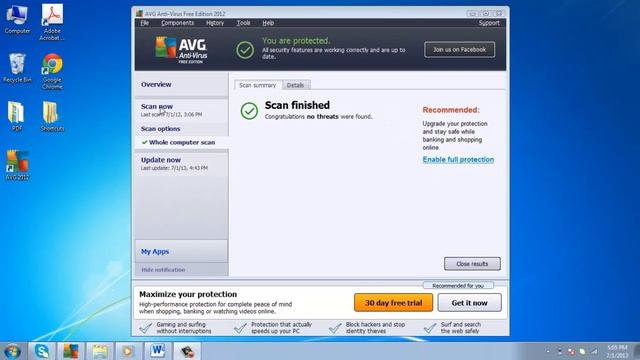
Task: Click checkmark beside Gaming and surfing
Action: coord(146,328)
